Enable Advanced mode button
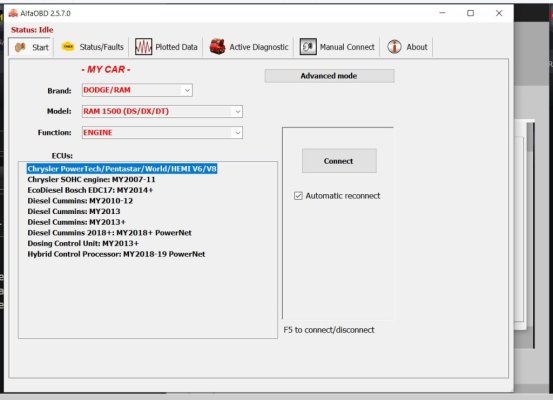The image size is (553, 400). (x=329, y=76)
